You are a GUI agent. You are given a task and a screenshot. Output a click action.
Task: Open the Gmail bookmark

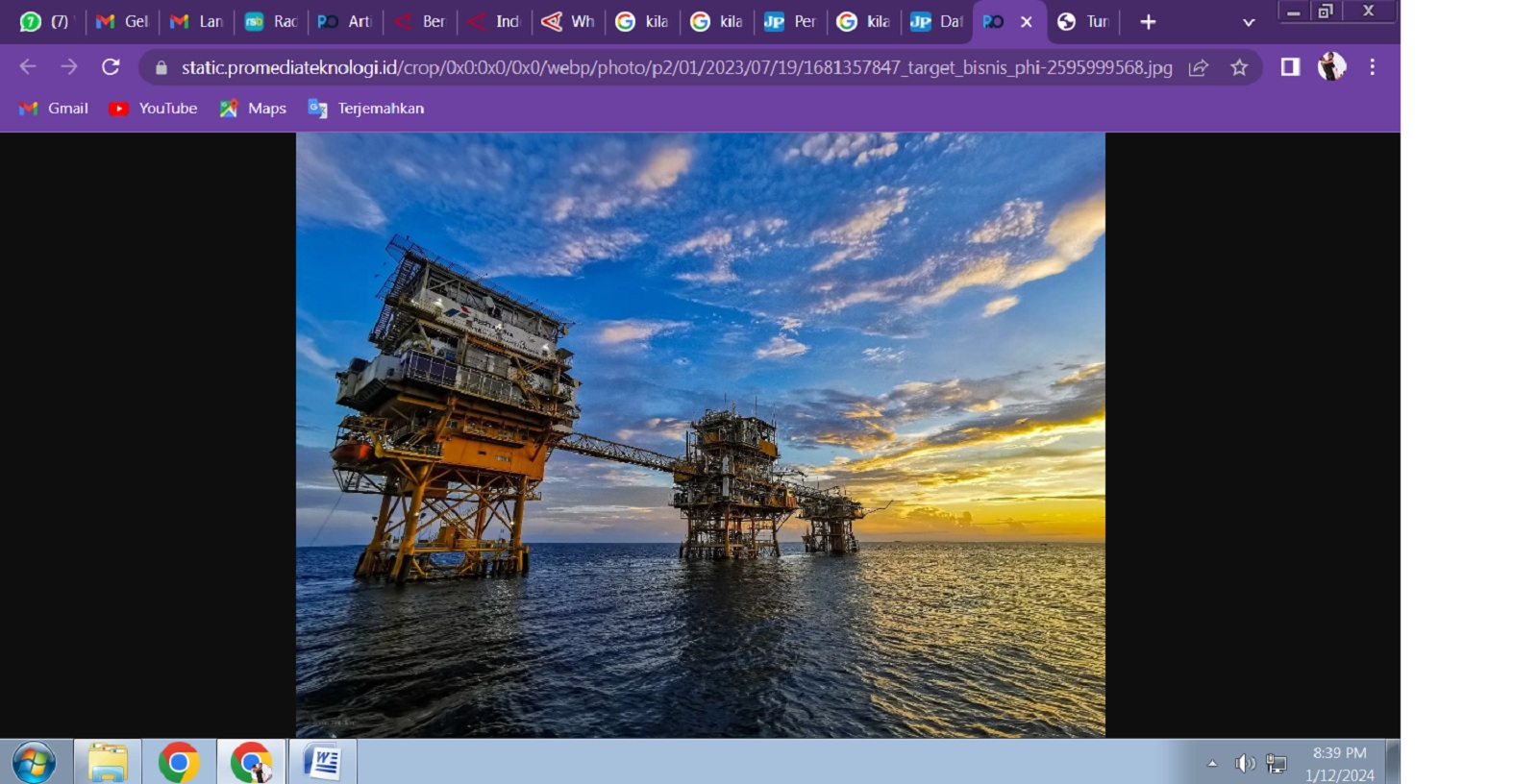click(55, 109)
